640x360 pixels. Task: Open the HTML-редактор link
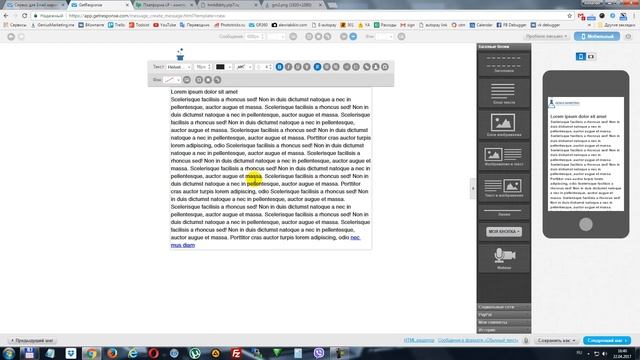pyautogui.click(x=419, y=340)
